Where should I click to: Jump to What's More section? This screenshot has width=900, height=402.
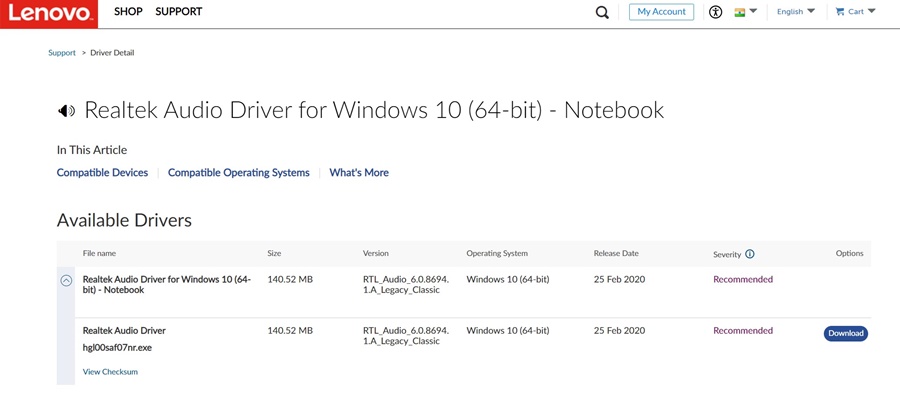(x=359, y=173)
